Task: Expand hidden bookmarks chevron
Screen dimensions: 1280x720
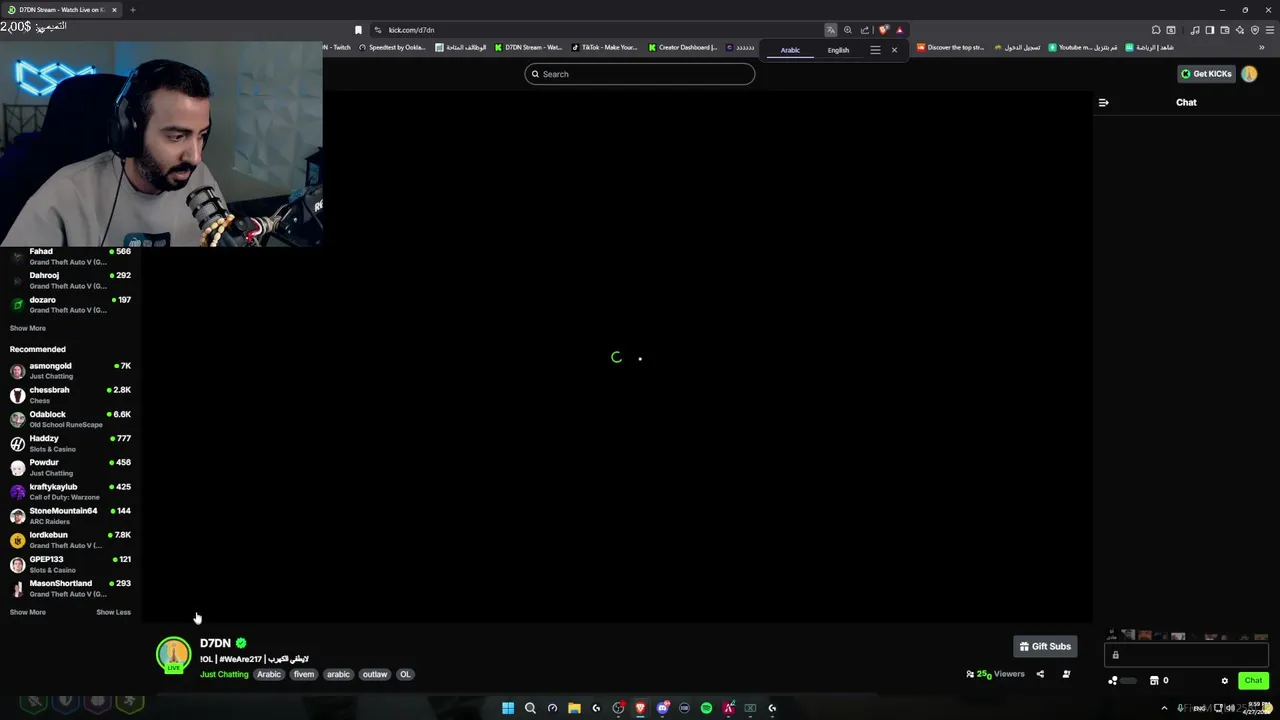Action: pyautogui.click(x=1262, y=47)
